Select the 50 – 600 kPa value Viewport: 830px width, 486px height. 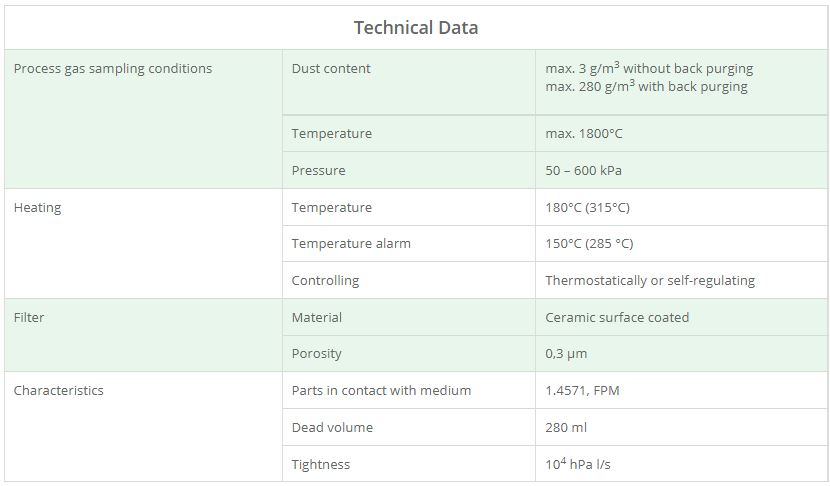[x=583, y=171]
